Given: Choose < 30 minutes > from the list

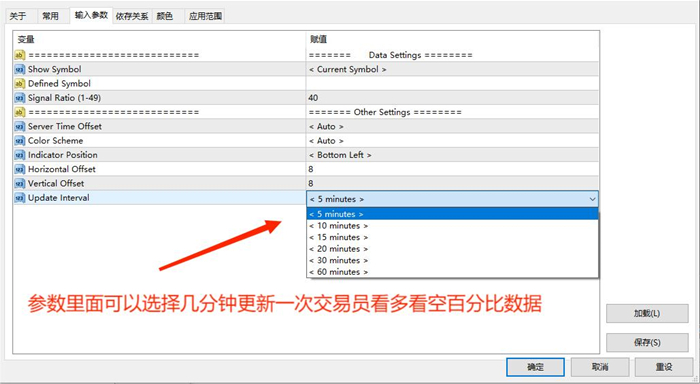Looking at the screenshot, I should tap(452, 260).
